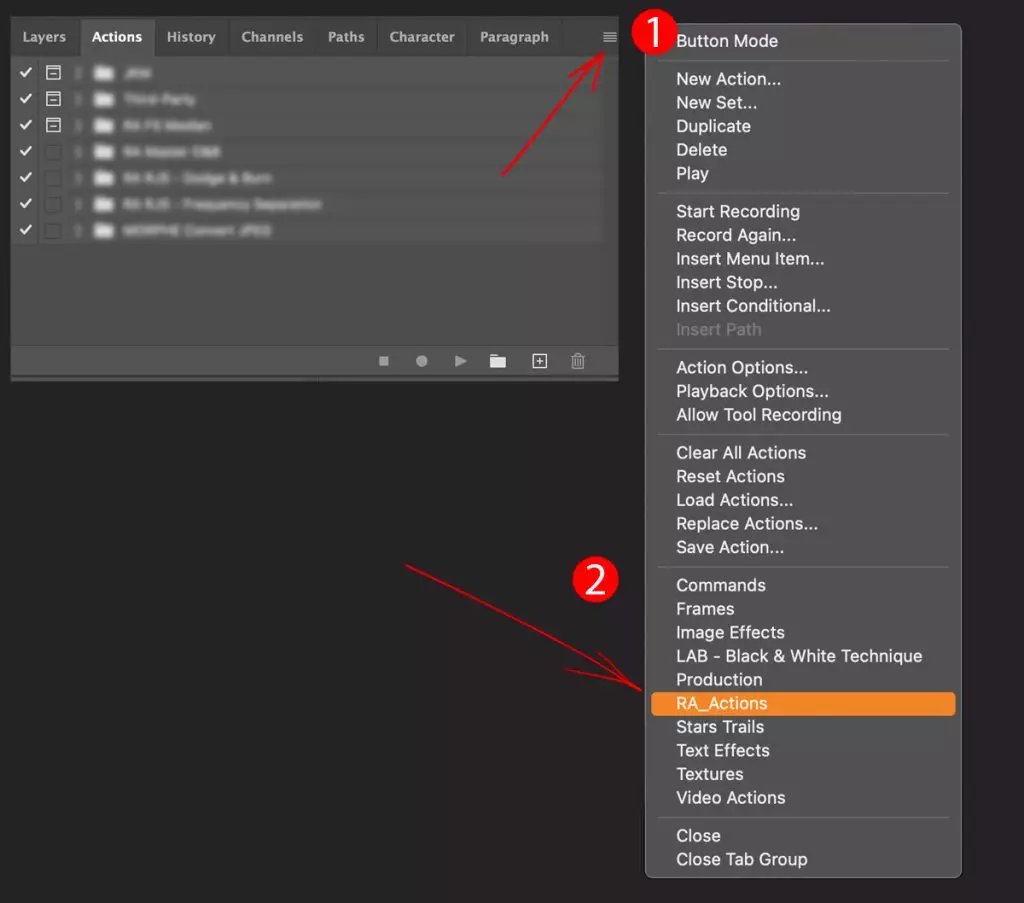Uncheck the checkmark on the FS Median set
The width and height of the screenshot is (1024, 903).
tap(25, 125)
